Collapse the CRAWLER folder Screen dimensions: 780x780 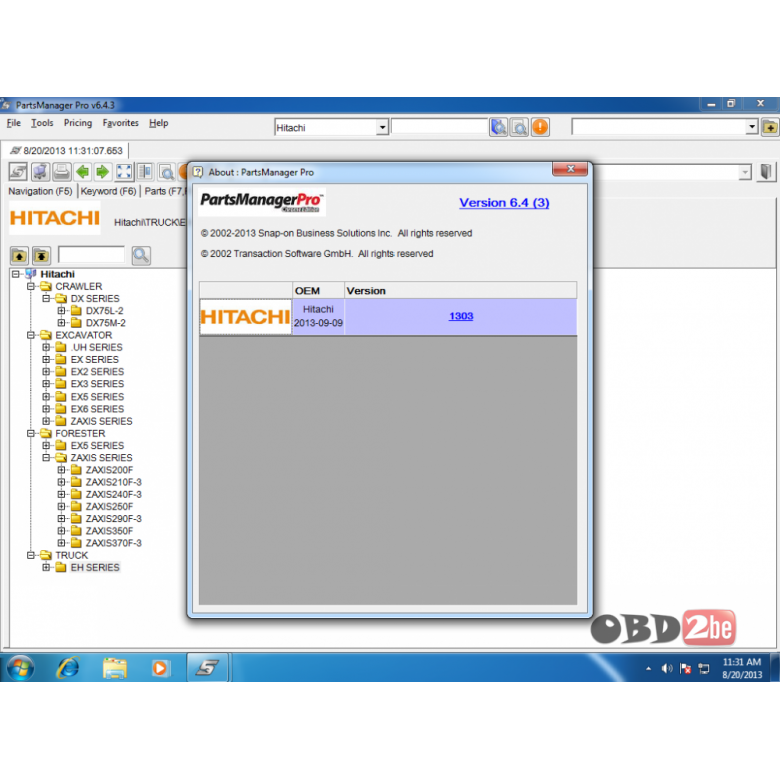tap(31, 287)
